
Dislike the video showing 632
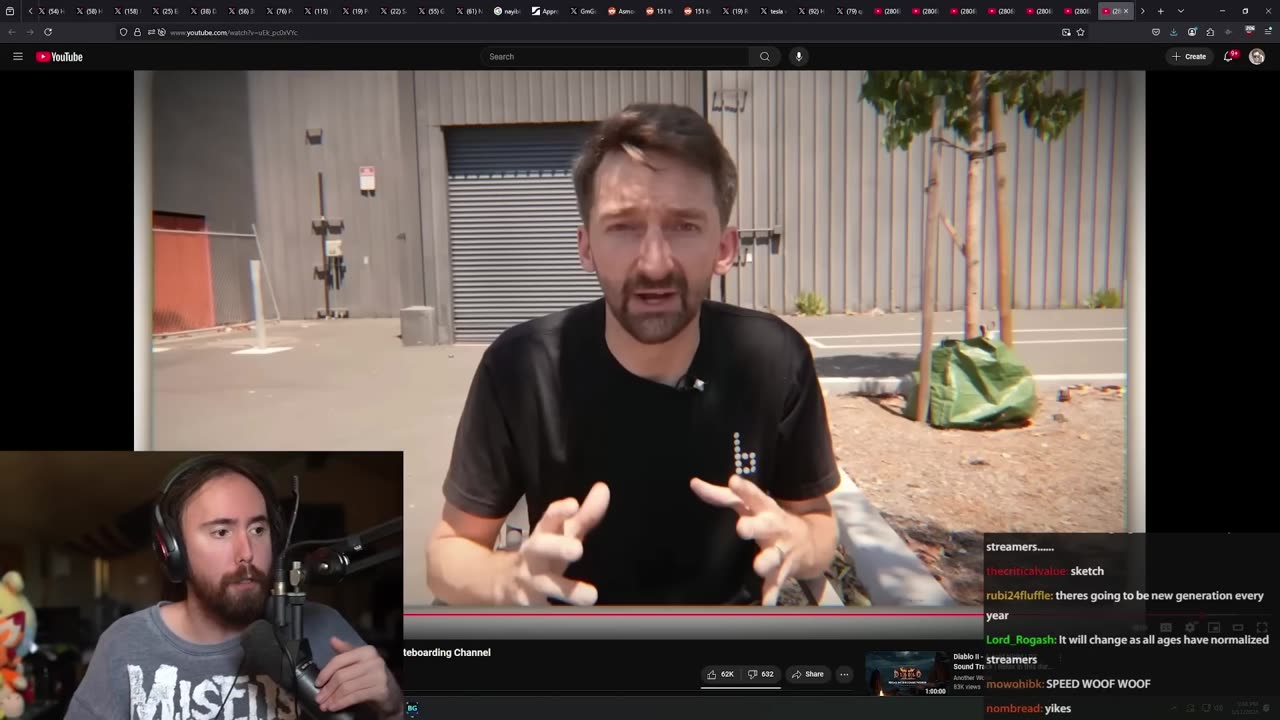click(761, 674)
